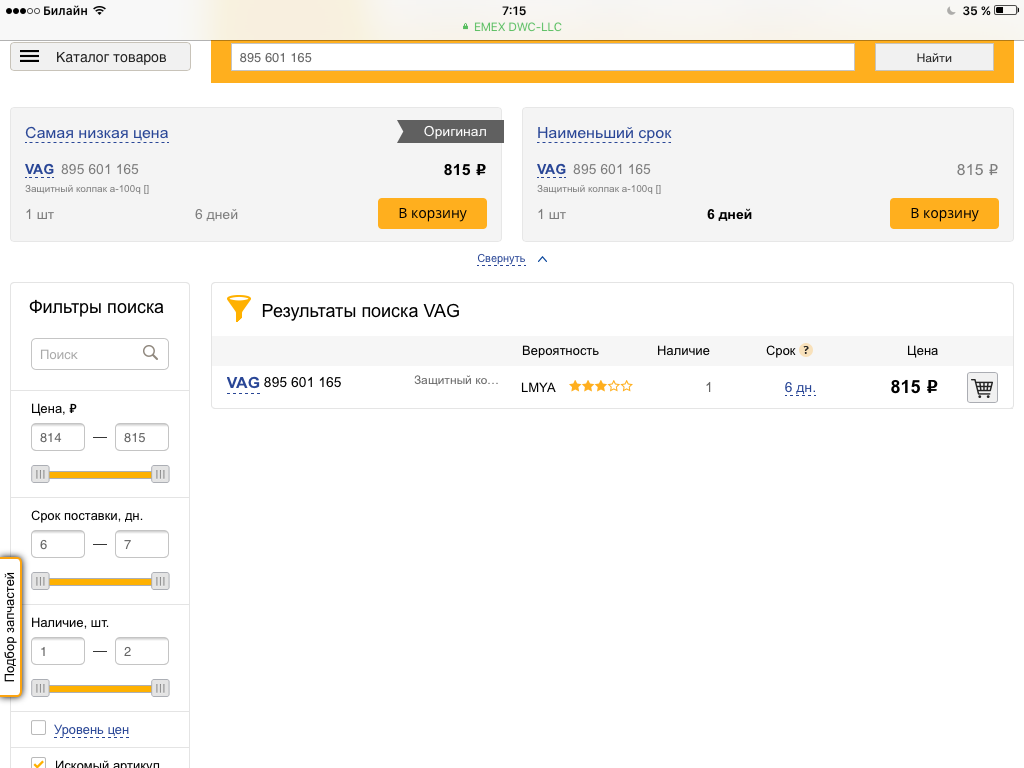Click the shopping cart icon in results row

982,388
